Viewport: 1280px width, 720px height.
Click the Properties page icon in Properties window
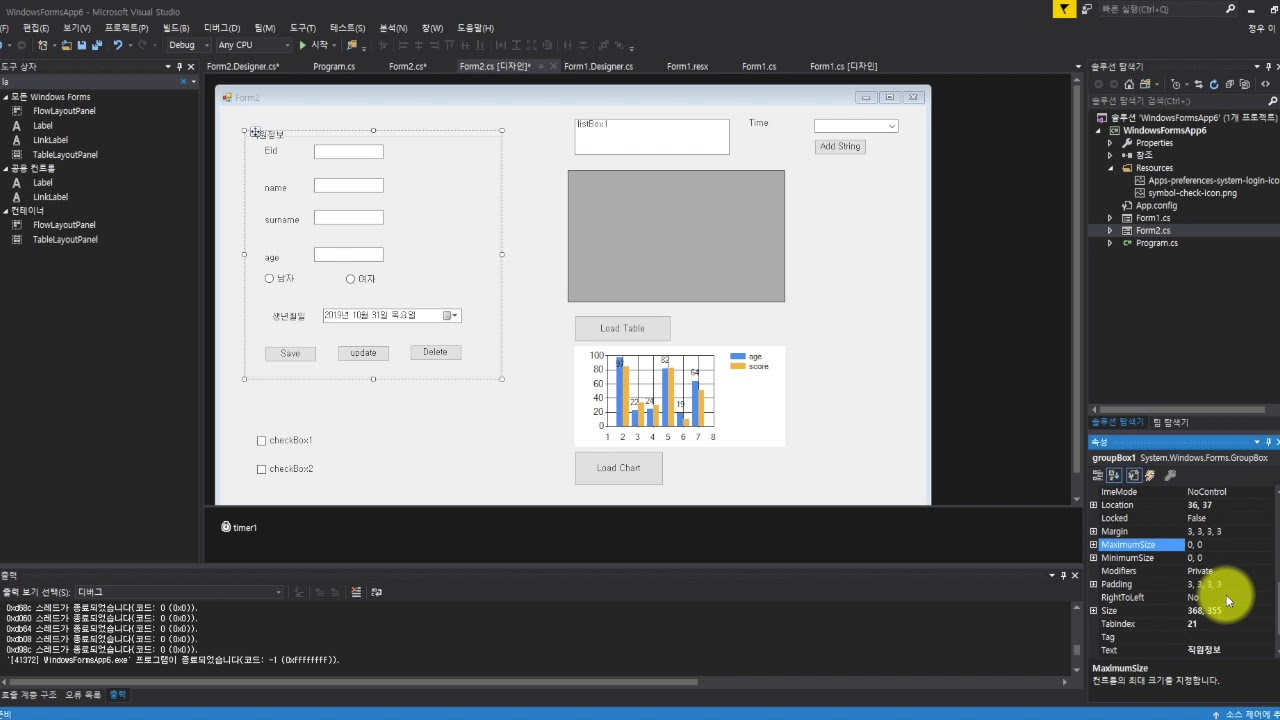(1134, 475)
